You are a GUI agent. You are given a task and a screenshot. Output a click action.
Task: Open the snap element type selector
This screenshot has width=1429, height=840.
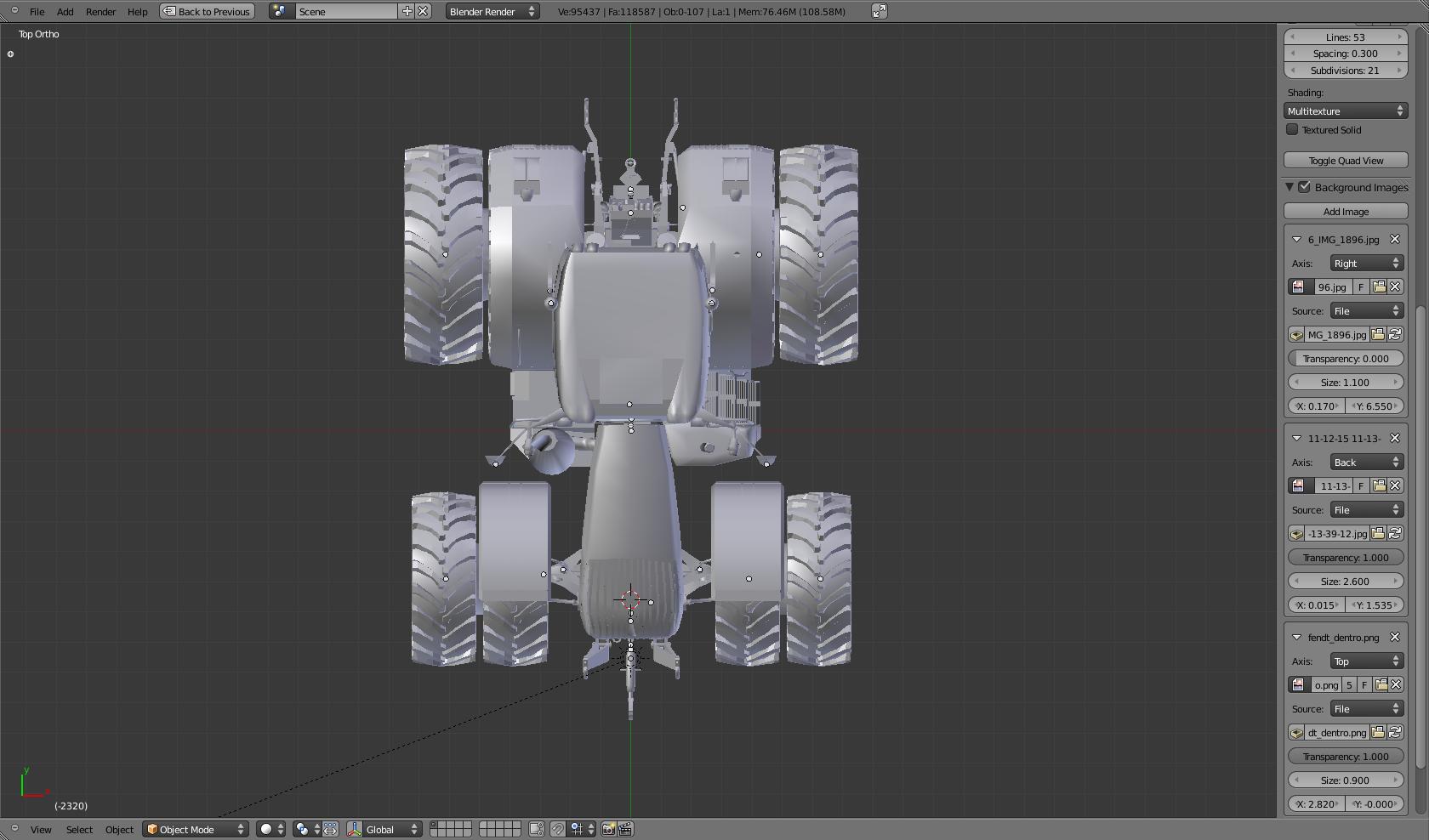pyautogui.click(x=583, y=830)
